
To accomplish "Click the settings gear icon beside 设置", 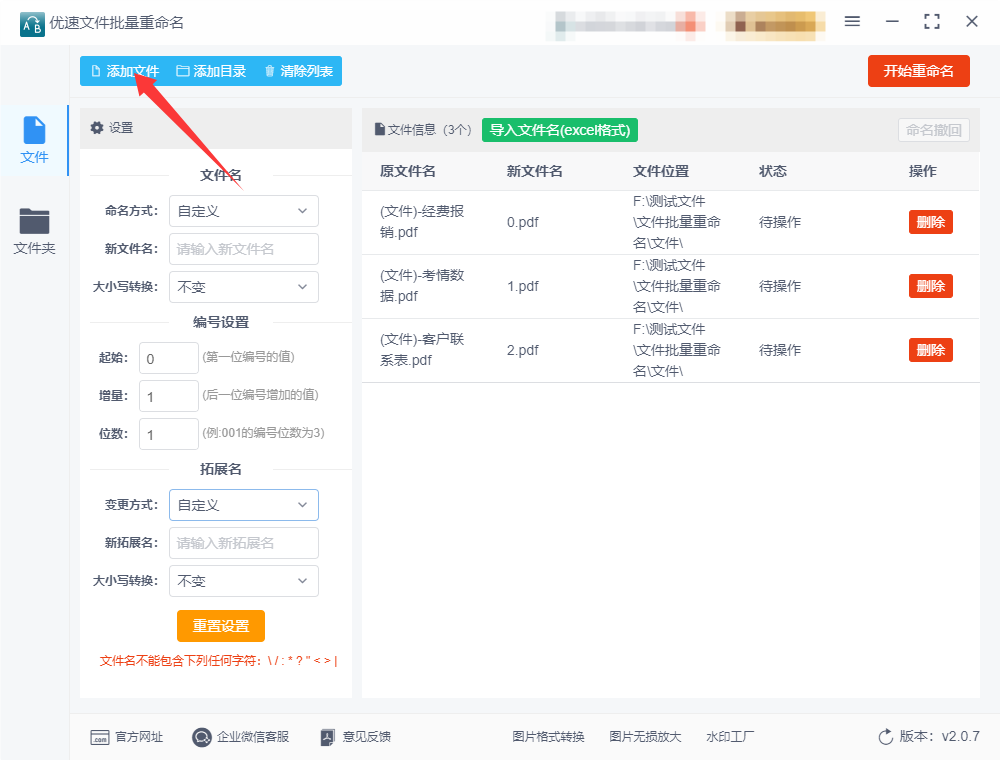I will [x=97, y=128].
